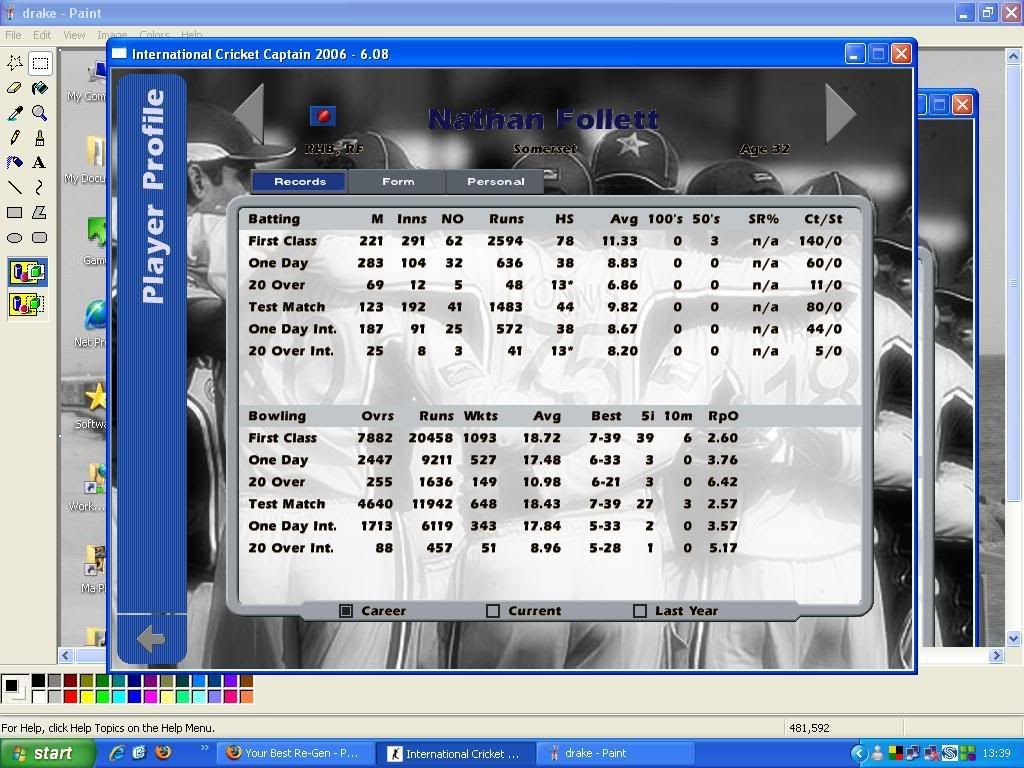Go to next player with right arrow
Viewport: 1024px width, 768px height.
[x=840, y=112]
